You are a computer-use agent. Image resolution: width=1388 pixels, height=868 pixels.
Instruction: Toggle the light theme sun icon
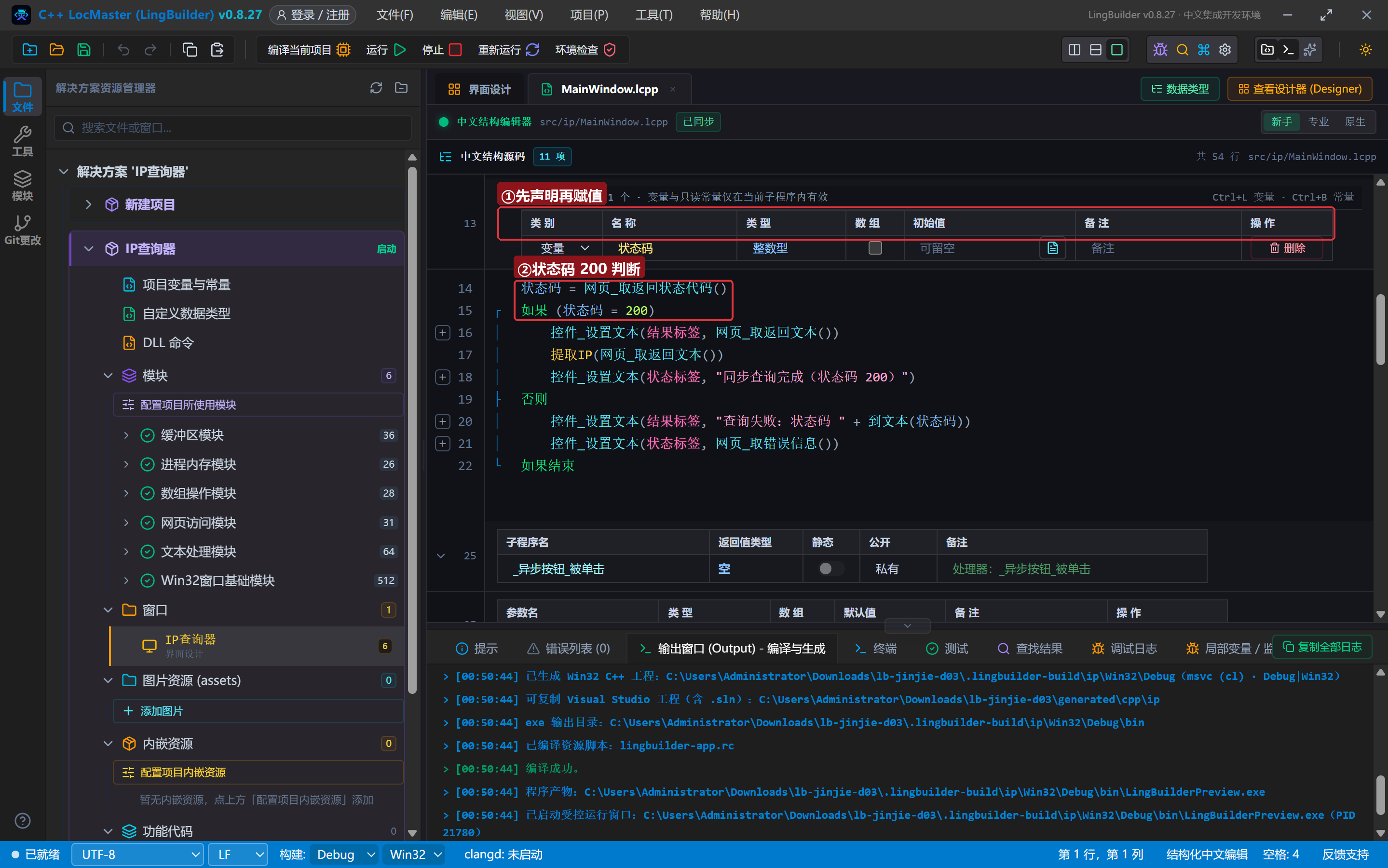tap(1366, 50)
